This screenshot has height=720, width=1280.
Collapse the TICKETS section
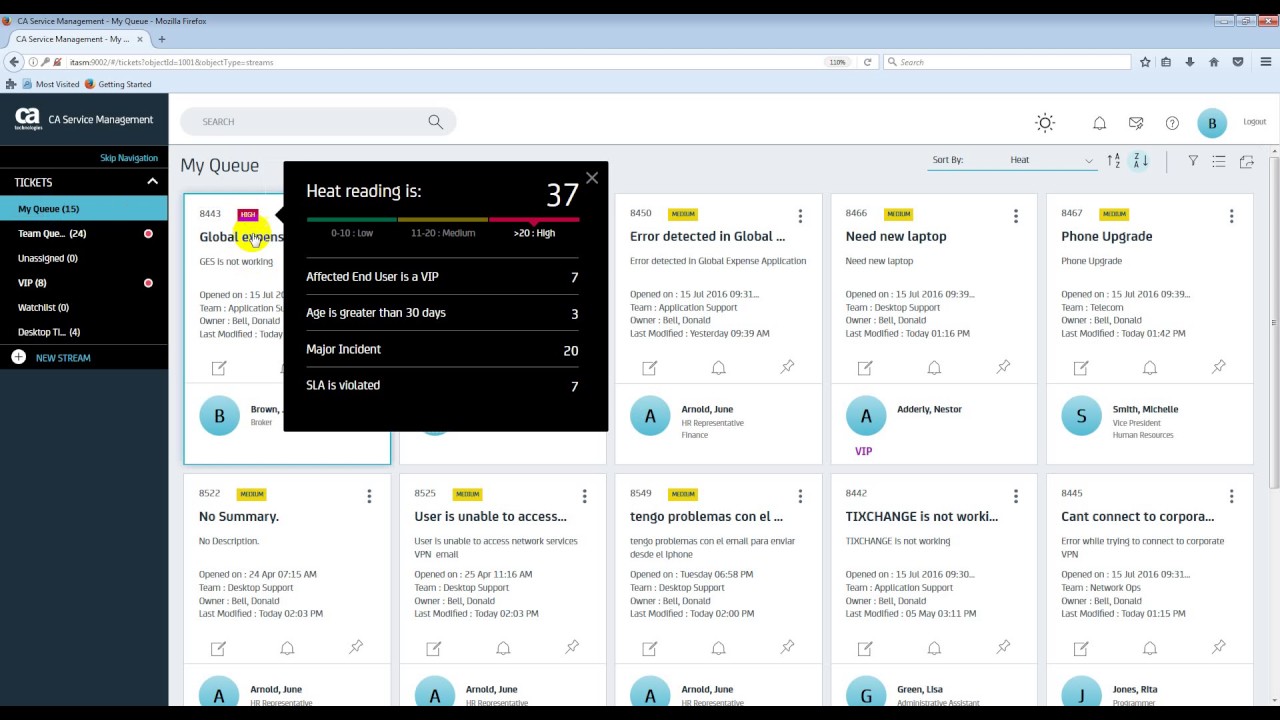152,182
